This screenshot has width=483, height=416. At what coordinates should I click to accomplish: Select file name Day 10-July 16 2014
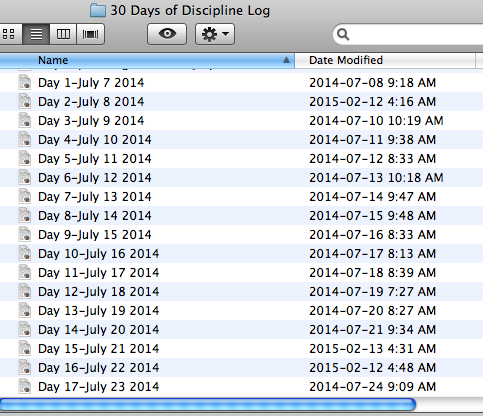(x=99, y=254)
